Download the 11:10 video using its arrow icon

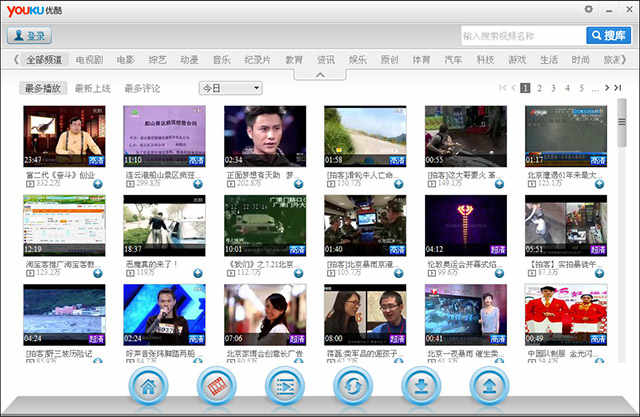point(198,184)
